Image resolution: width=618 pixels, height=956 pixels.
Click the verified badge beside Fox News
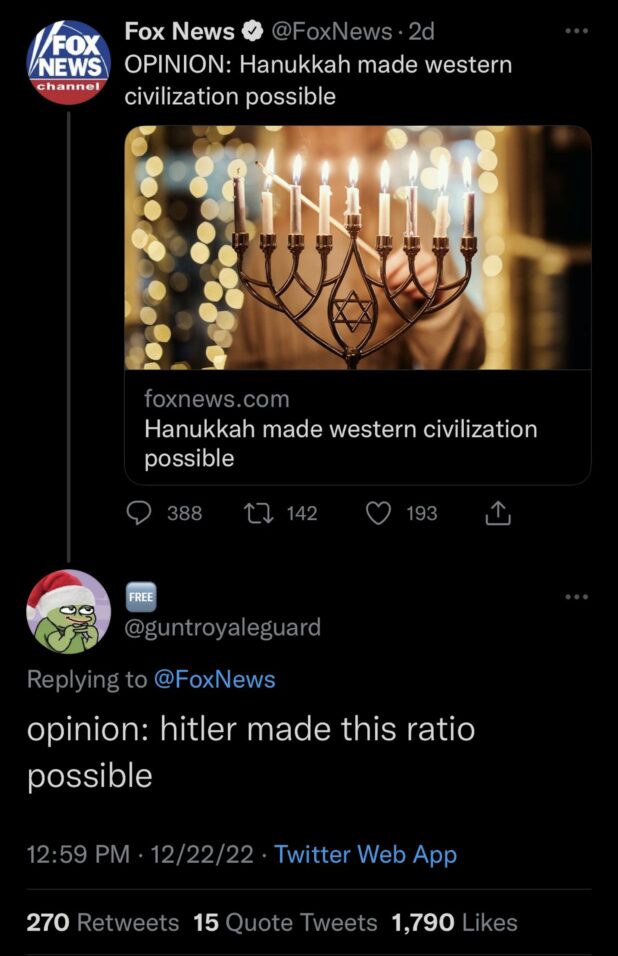coord(250,32)
